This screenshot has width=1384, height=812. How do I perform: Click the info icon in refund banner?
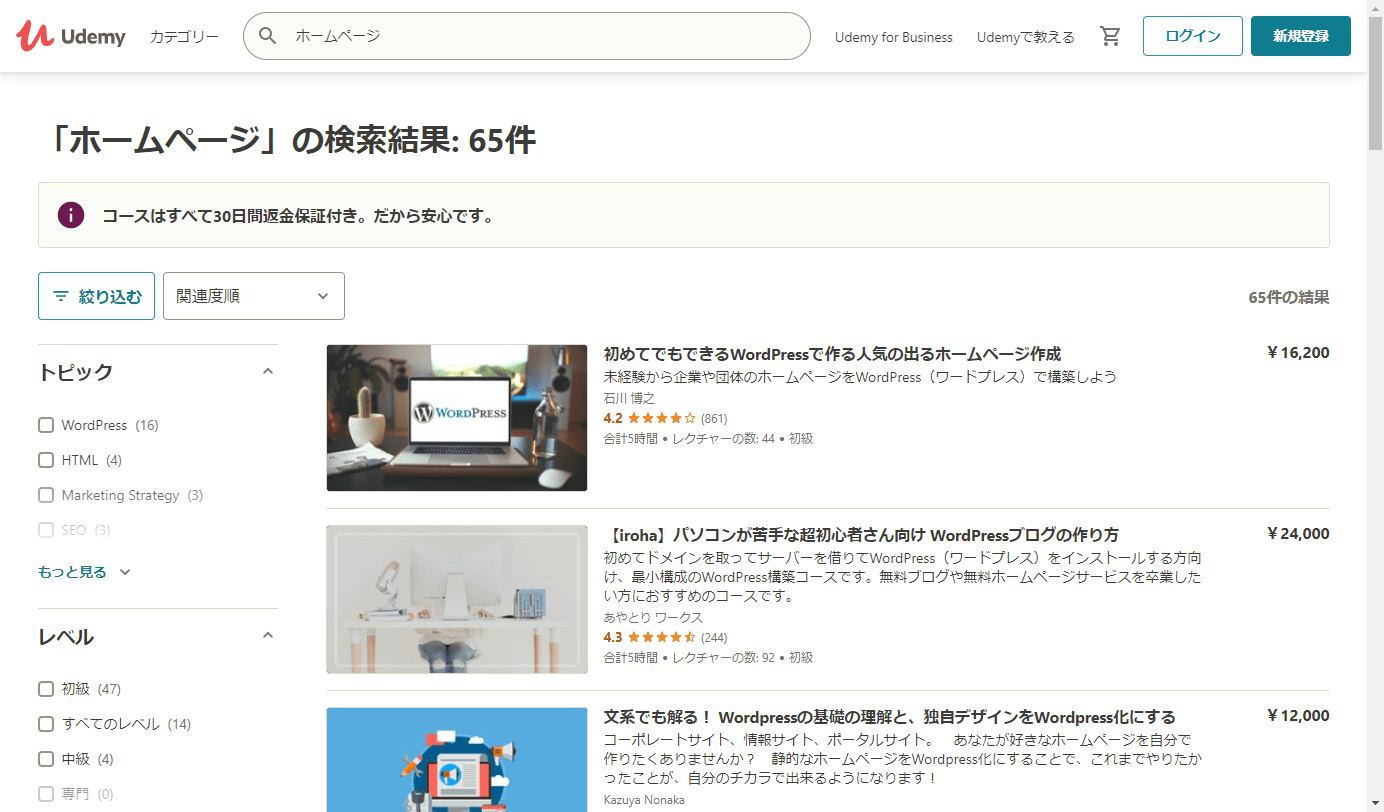[x=71, y=215]
